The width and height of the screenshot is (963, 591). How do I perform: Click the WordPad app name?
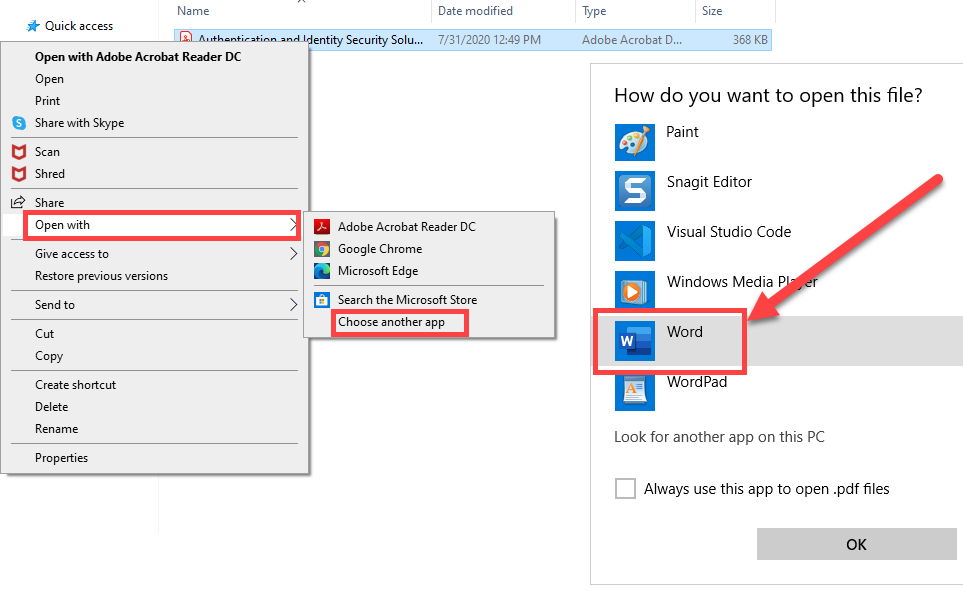(x=697, y=382)
